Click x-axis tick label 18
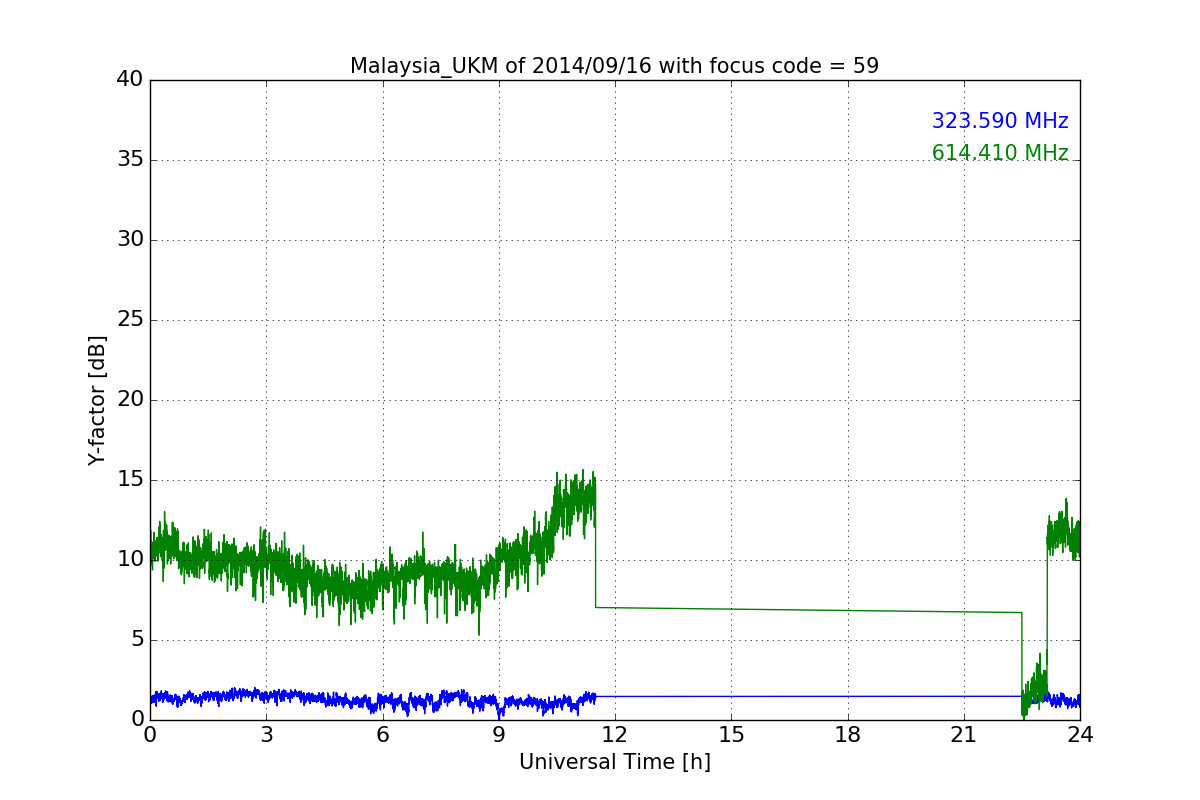1200x800 pixels. pyautogui.click(x=848, y=735)
